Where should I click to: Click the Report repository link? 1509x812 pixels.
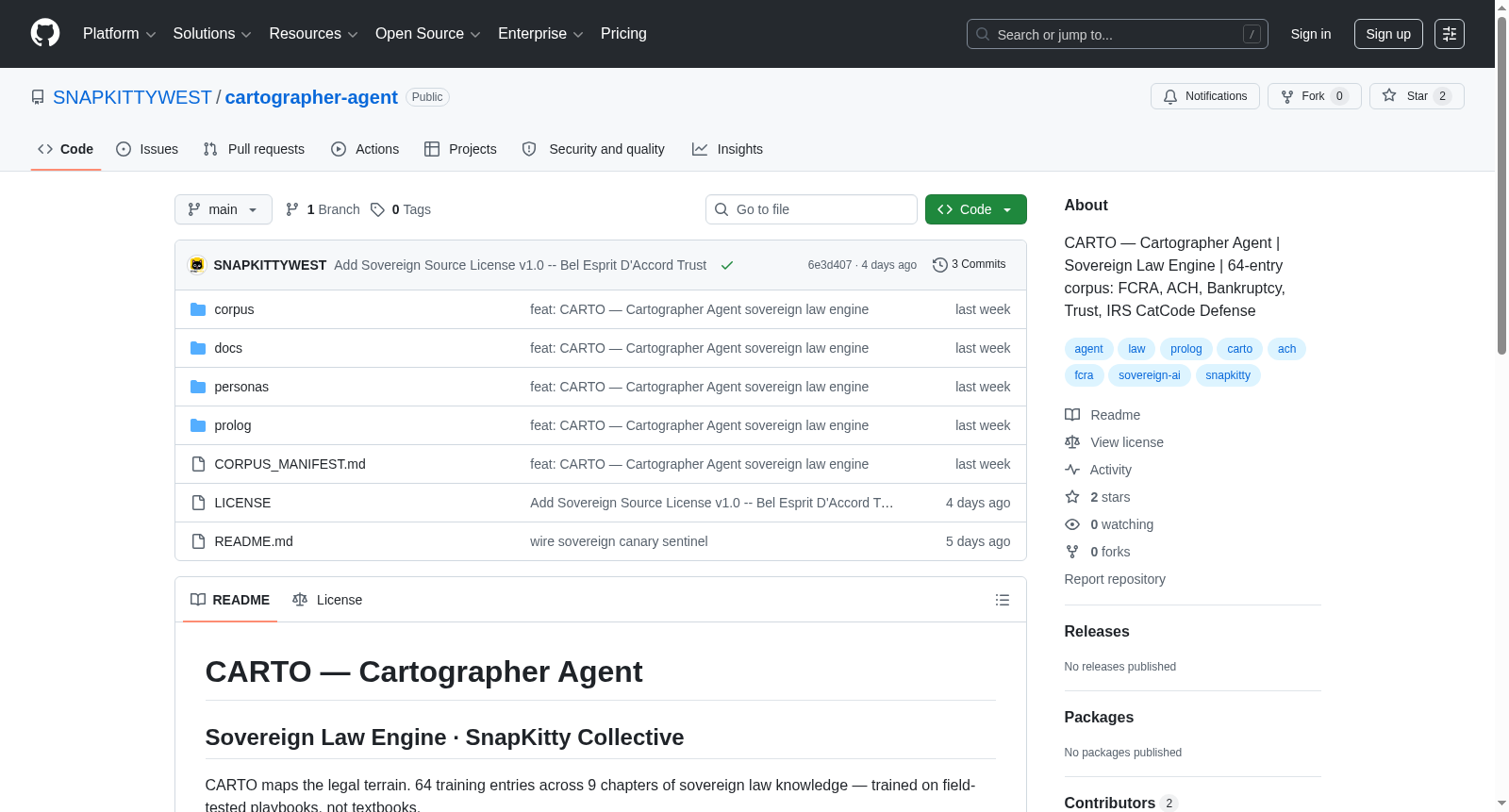(1115, 579)
